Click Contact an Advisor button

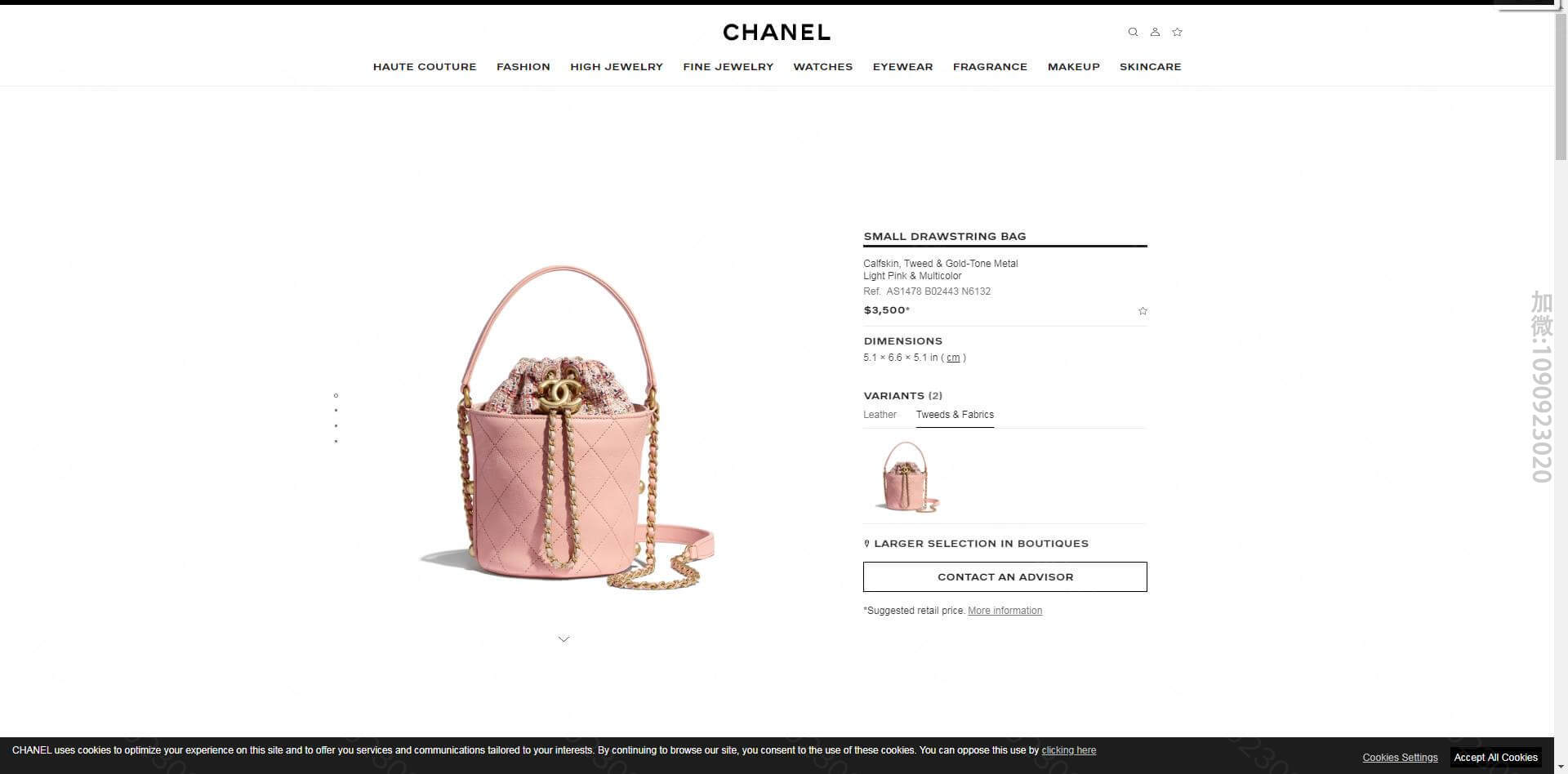(x=1004, y=576)
